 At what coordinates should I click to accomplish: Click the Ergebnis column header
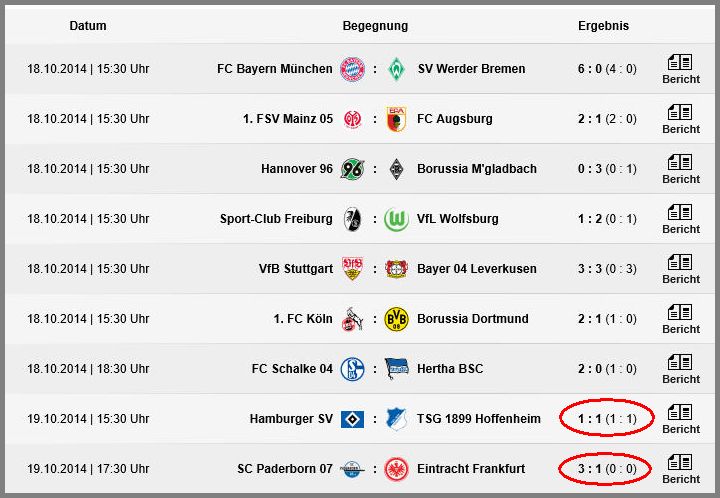pos(603,26)
